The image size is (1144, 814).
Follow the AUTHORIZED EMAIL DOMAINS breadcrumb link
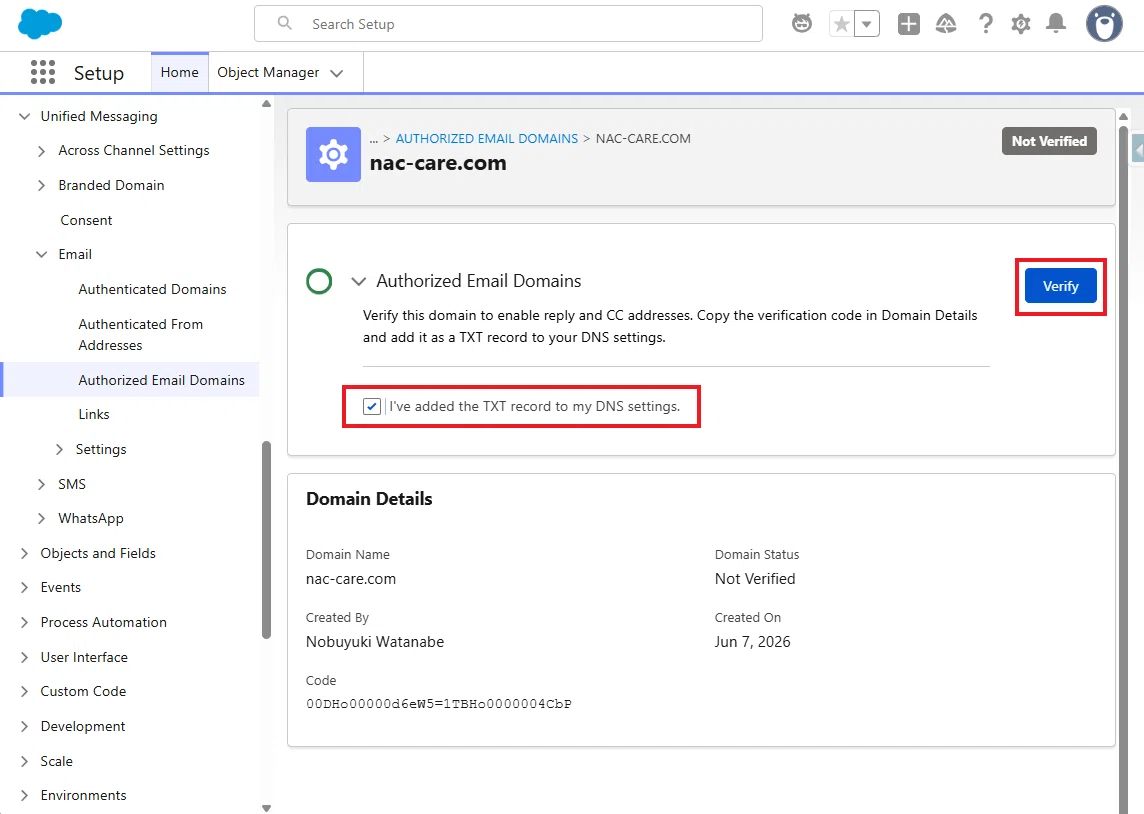487,139
